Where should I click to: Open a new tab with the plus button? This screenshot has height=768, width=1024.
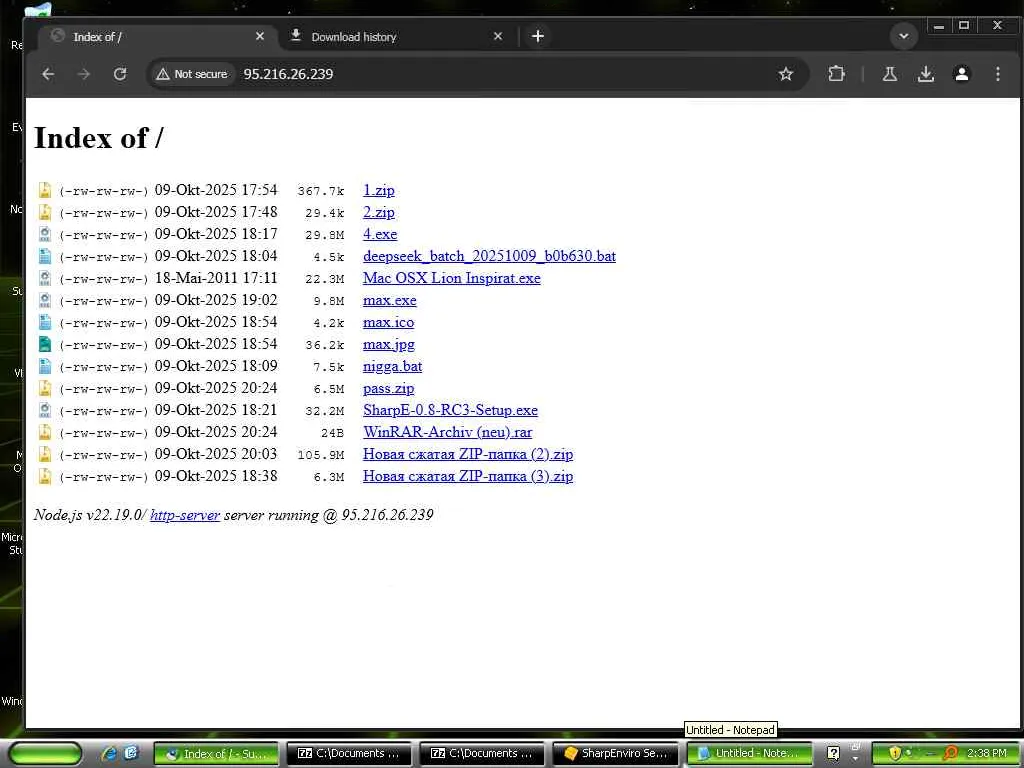(537, 37)
